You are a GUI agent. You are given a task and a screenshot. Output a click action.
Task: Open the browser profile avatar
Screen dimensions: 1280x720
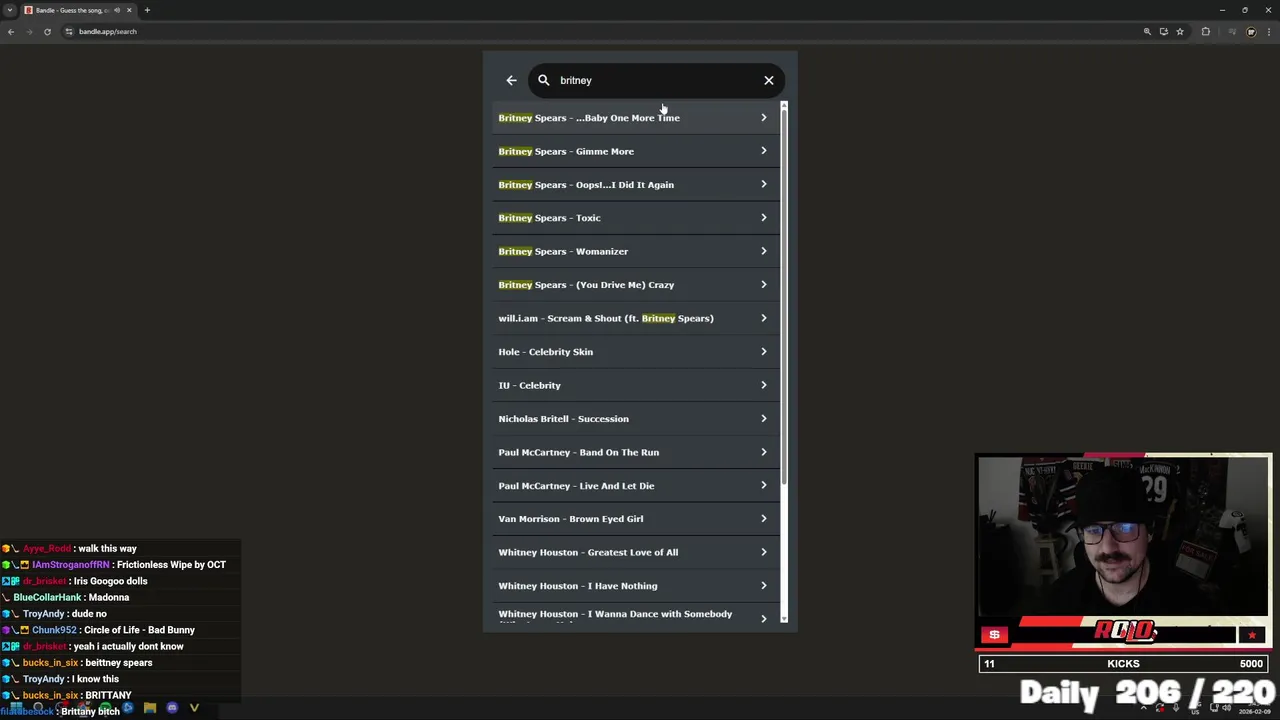[1251, 31]
